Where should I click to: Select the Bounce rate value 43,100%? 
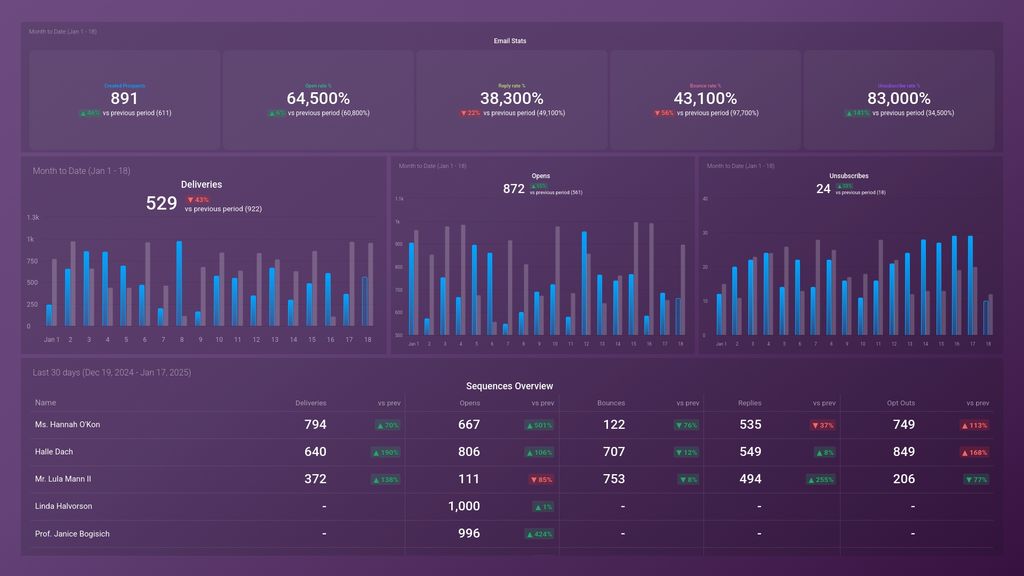click(705, 99)
